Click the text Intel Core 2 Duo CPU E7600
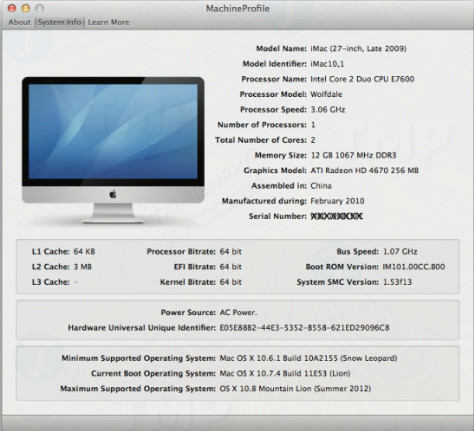 coord(362,79)
